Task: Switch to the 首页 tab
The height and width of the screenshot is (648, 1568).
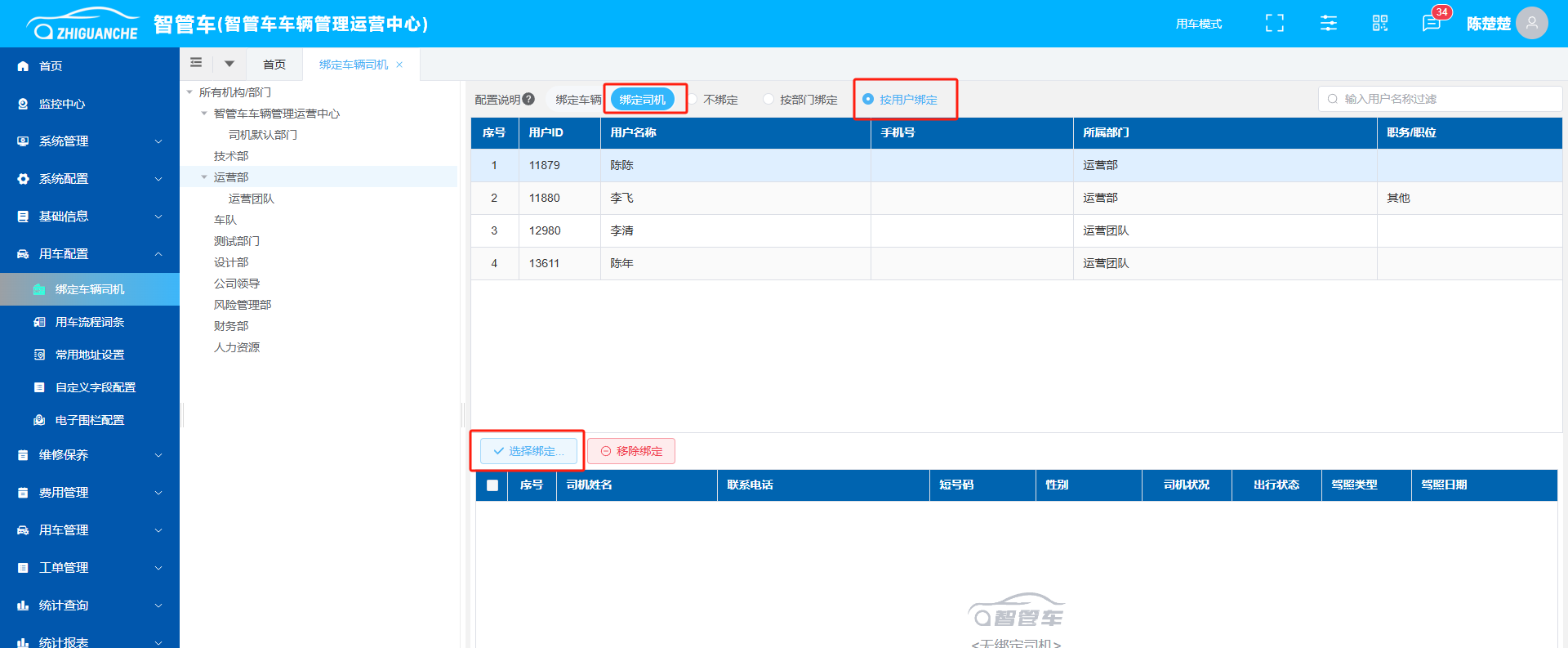Action: click(x=274, y=65)
